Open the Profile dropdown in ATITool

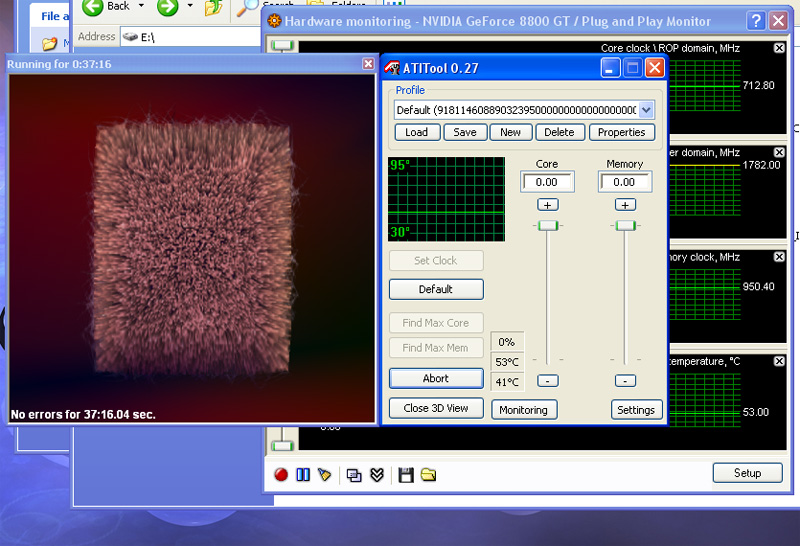pyautogui.click(x=646, y=110)
